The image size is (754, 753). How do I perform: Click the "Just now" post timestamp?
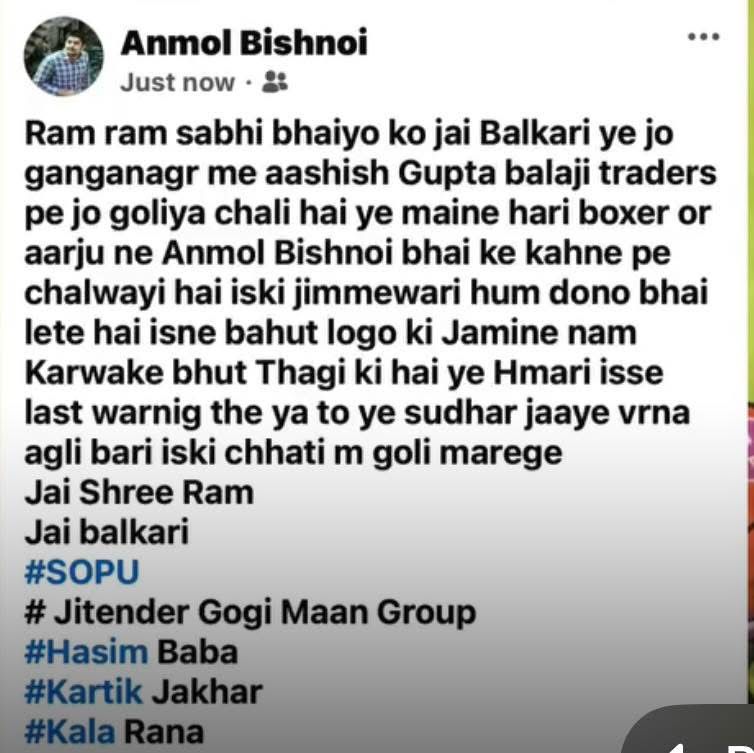[x=177, y=83]
